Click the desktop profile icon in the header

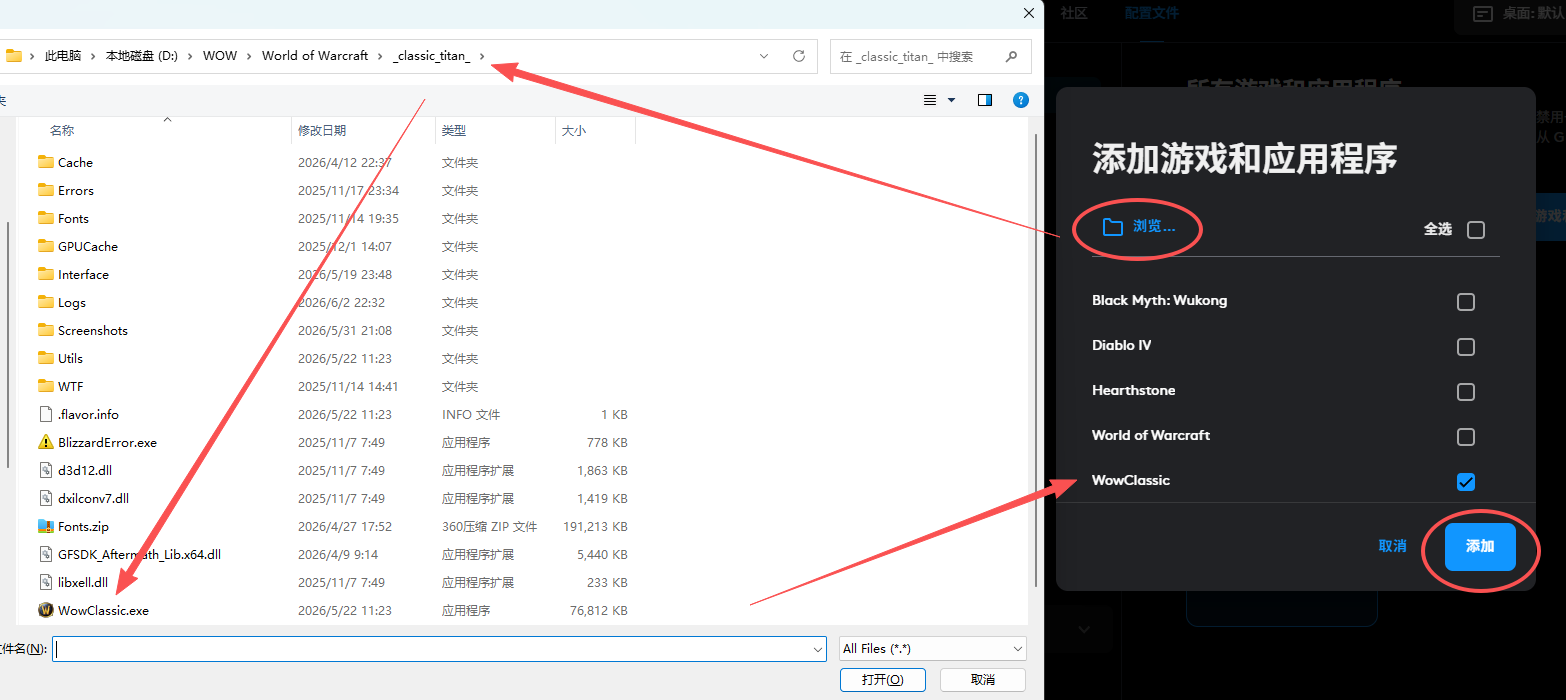coord(1483,14)
